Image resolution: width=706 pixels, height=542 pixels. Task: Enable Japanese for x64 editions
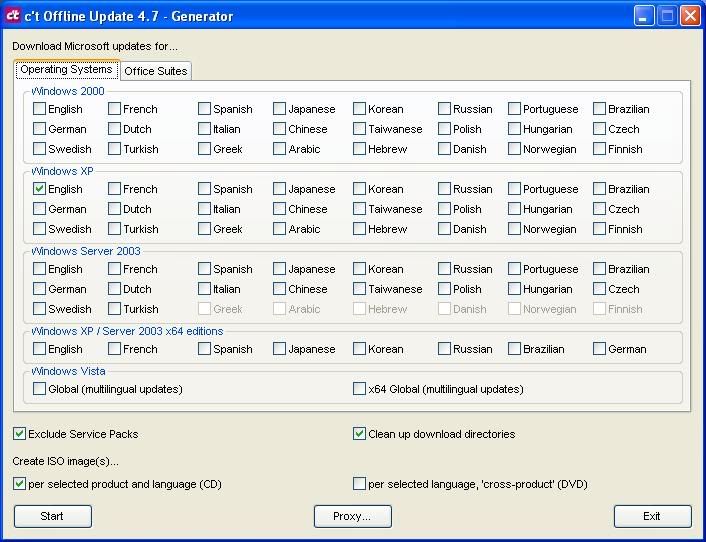point(279,348)
